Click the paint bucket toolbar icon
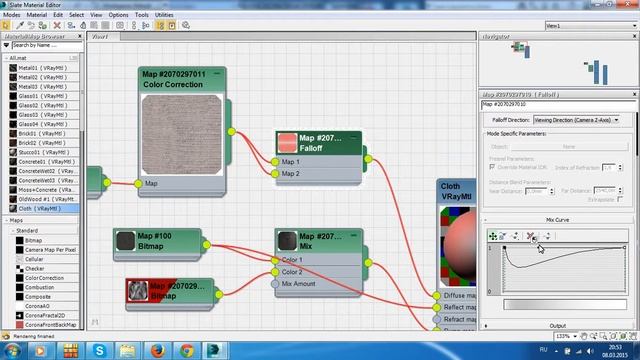Screen dimensions: 640x360 (x=83, y=25)
